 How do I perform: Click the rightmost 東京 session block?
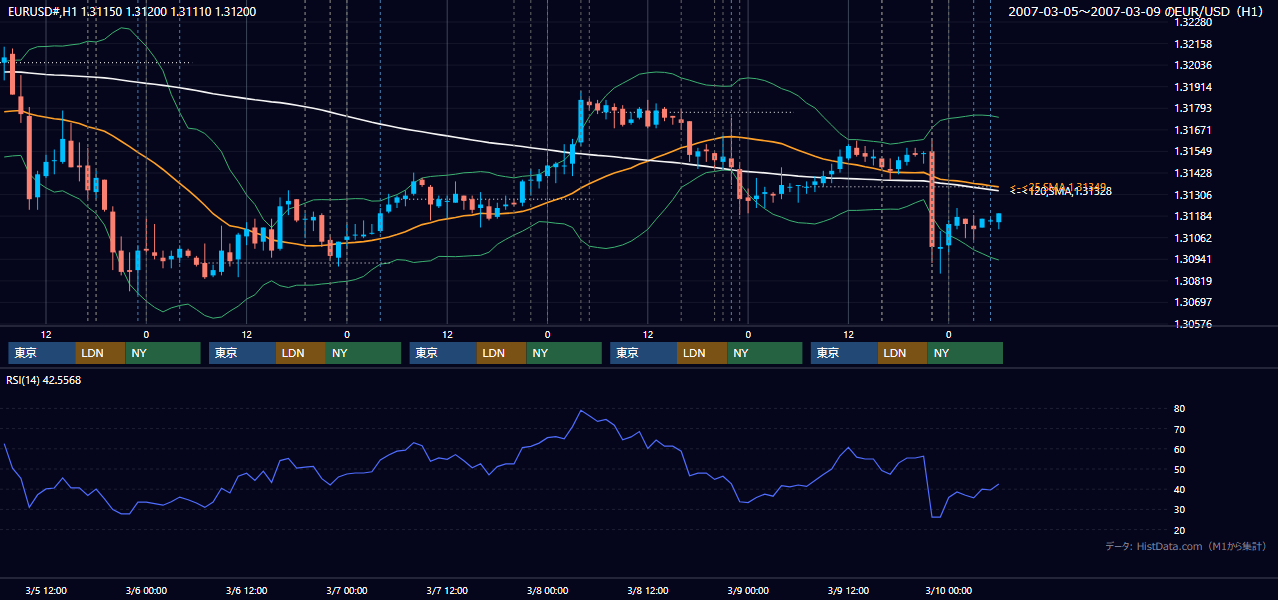coord(845,353)
